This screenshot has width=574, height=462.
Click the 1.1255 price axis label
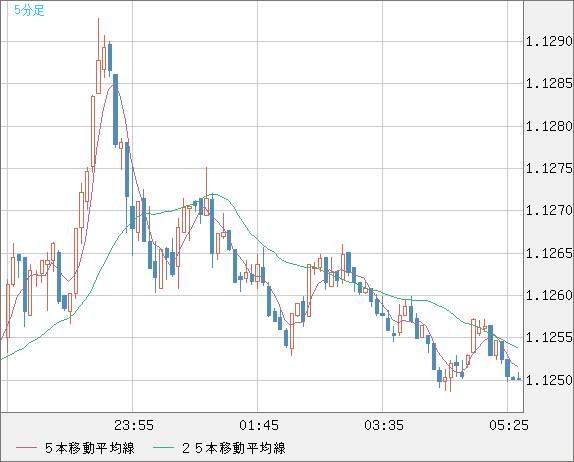coord(549,337)
